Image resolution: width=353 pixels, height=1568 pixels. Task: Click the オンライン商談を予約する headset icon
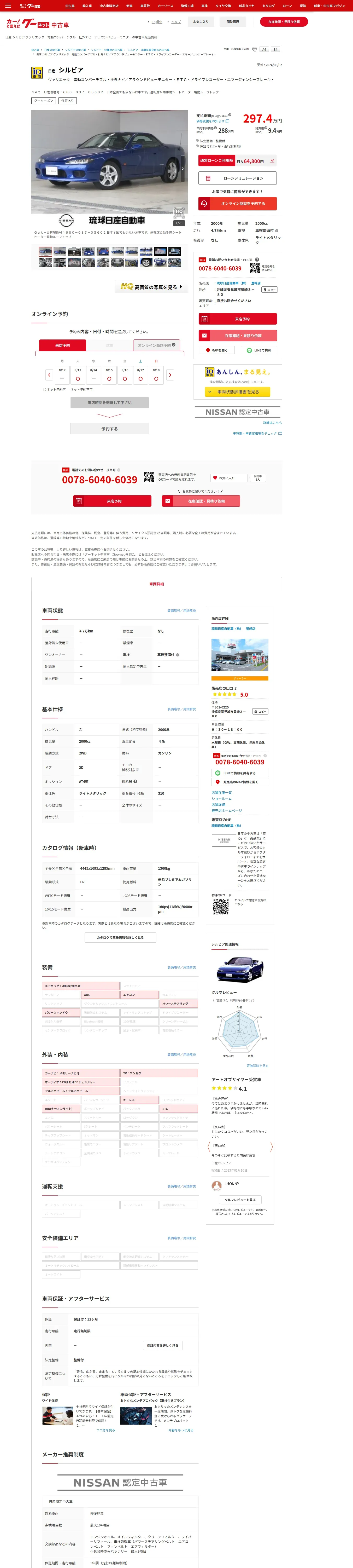204,203
